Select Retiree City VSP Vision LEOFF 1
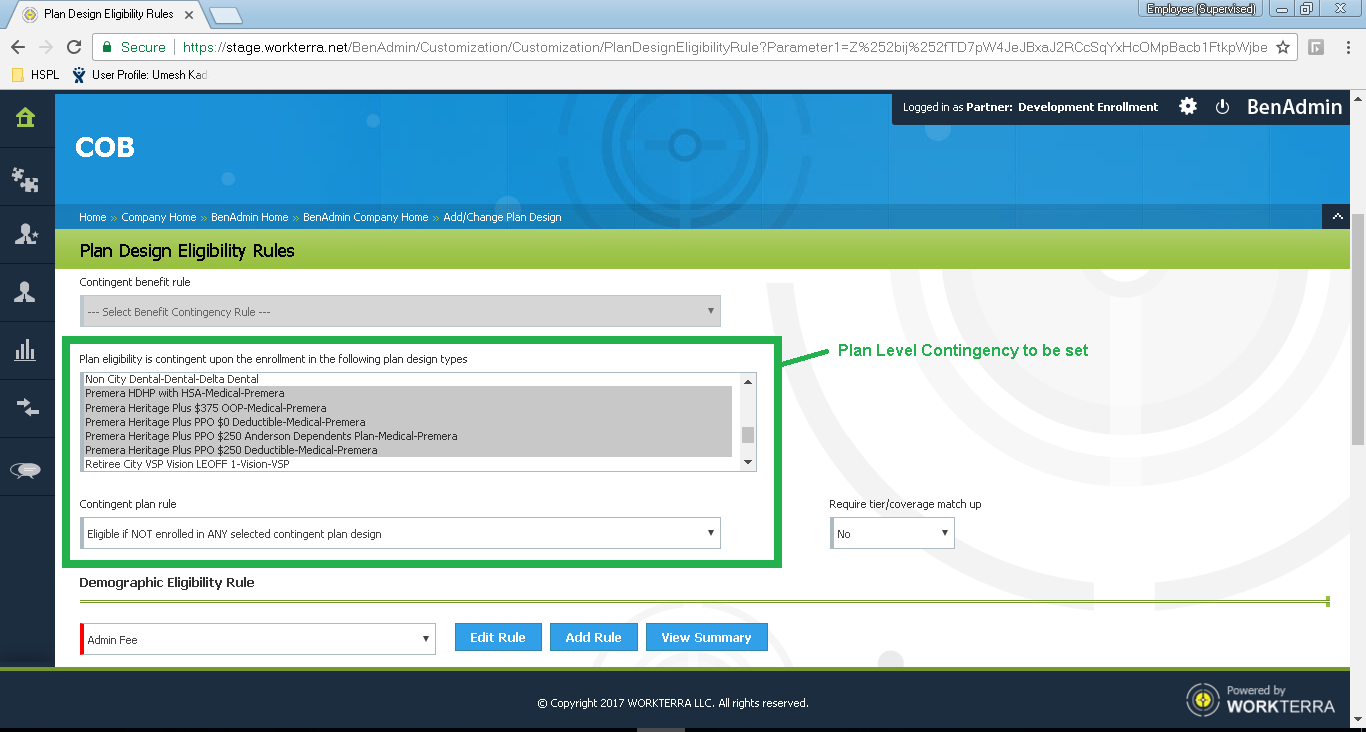The image size is (1366, 732). tap(408, 464)
